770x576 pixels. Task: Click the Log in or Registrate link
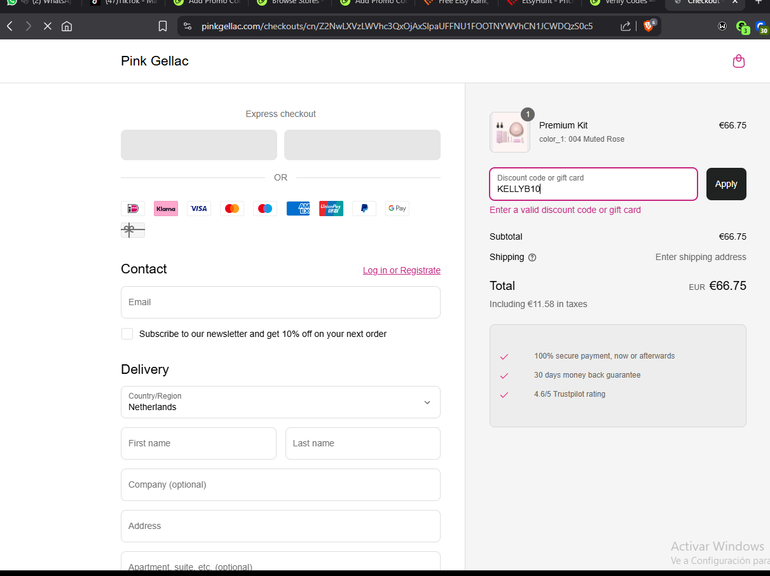point(401,270)
